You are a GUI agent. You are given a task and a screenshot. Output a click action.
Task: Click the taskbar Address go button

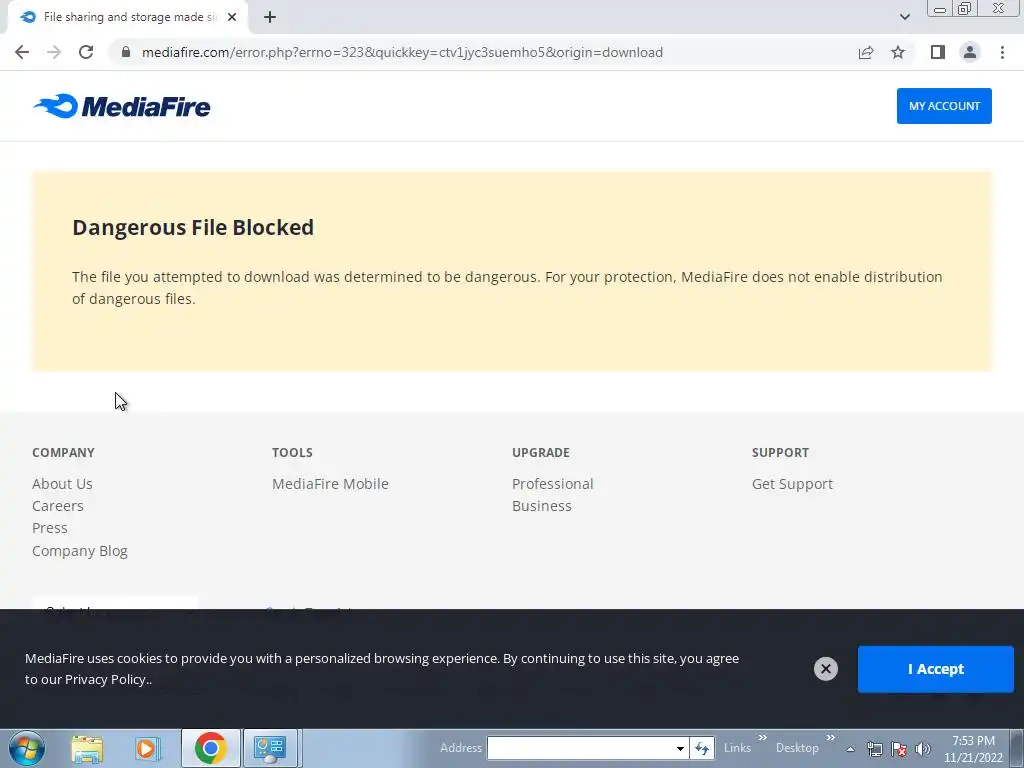point(702,748)
